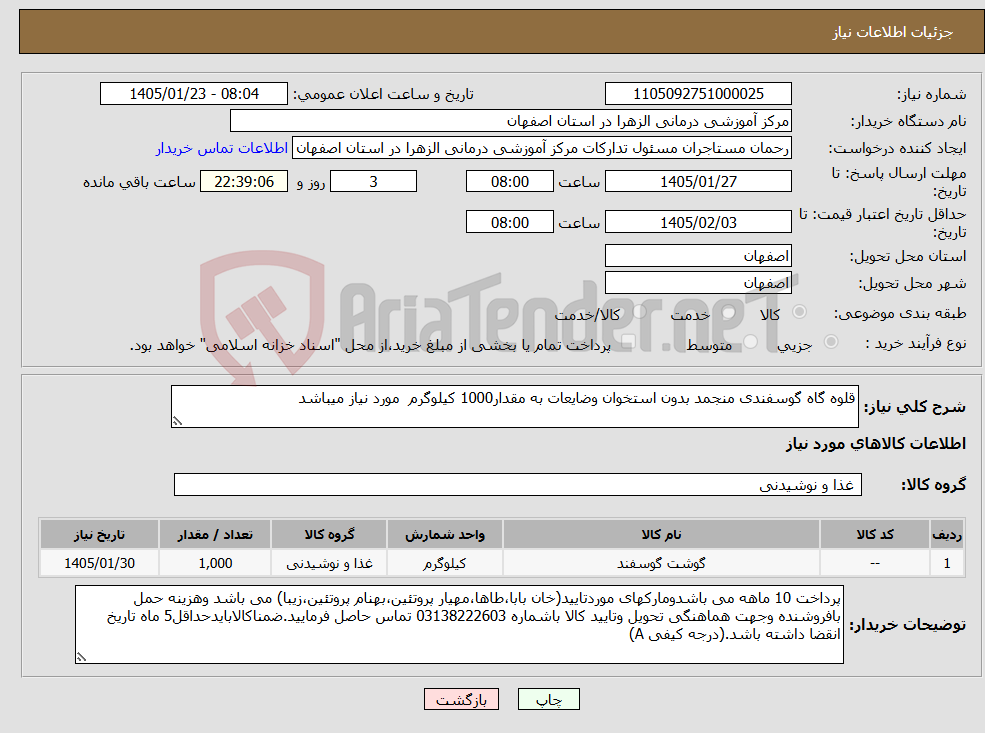Click the description textarea resize handle

(177, 421)
